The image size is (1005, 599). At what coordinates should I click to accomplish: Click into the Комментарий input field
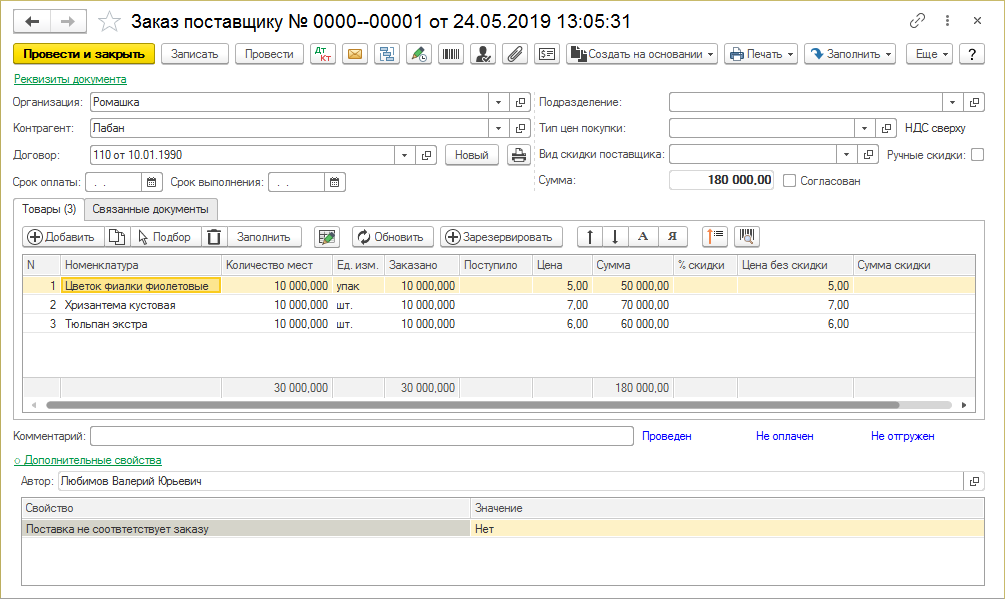(x=361, y=436)
